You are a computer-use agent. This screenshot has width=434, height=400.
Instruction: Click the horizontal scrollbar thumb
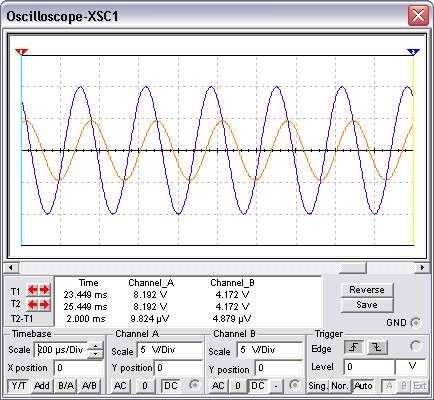click(x=353, y=267)
